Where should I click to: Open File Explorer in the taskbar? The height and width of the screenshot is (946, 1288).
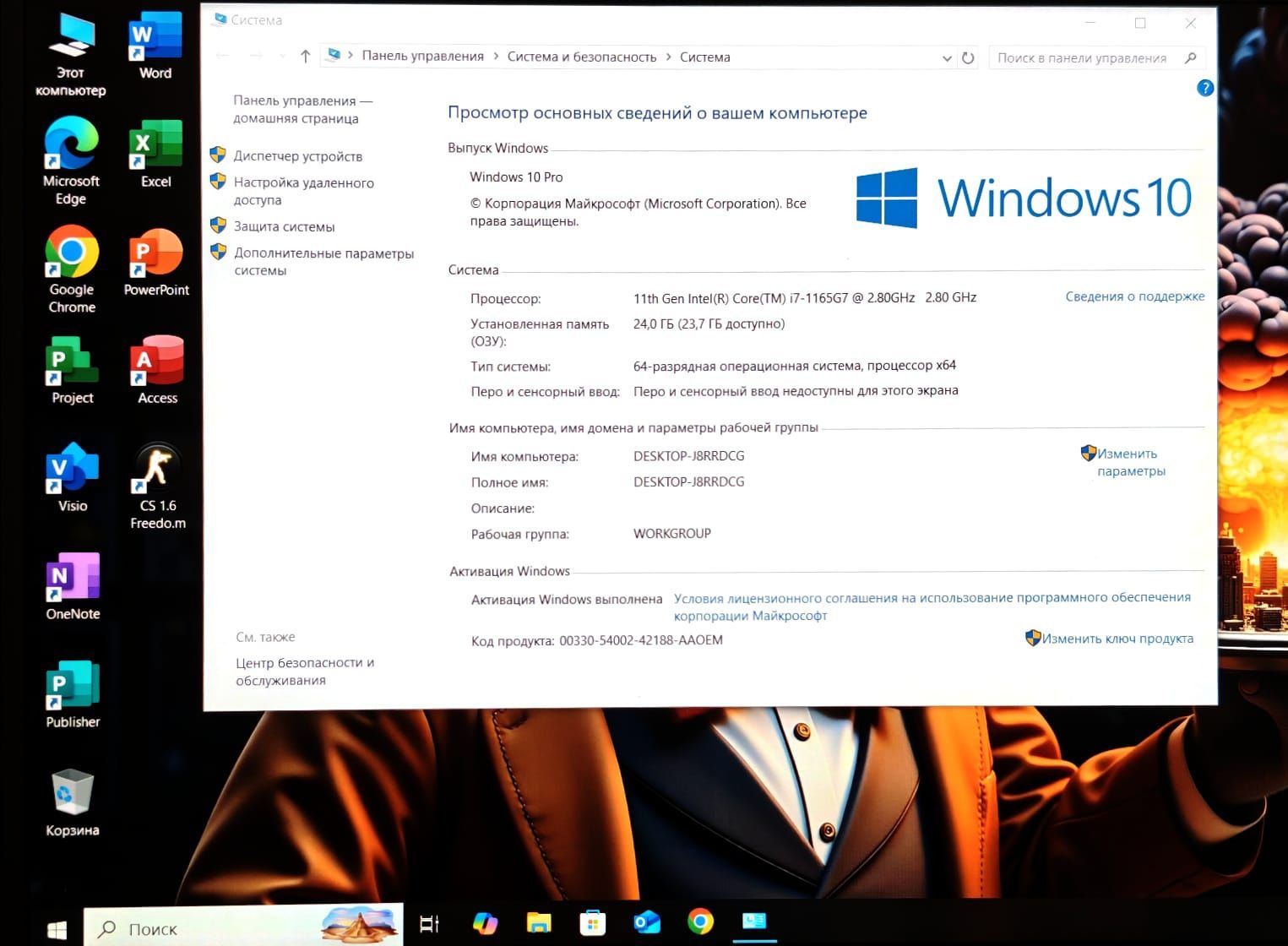539,922
